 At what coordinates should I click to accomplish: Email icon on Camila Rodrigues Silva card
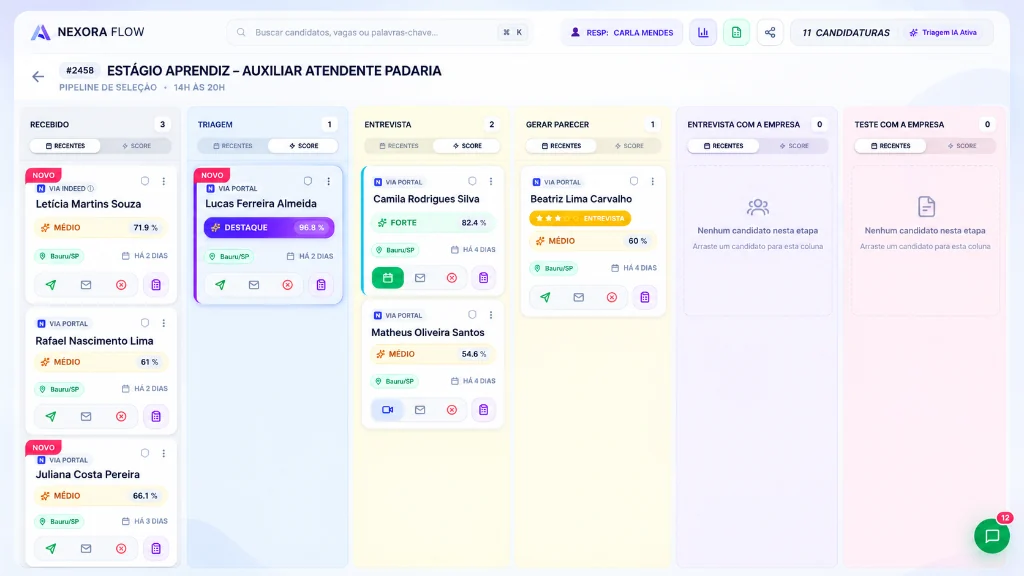tap(420, 278)
